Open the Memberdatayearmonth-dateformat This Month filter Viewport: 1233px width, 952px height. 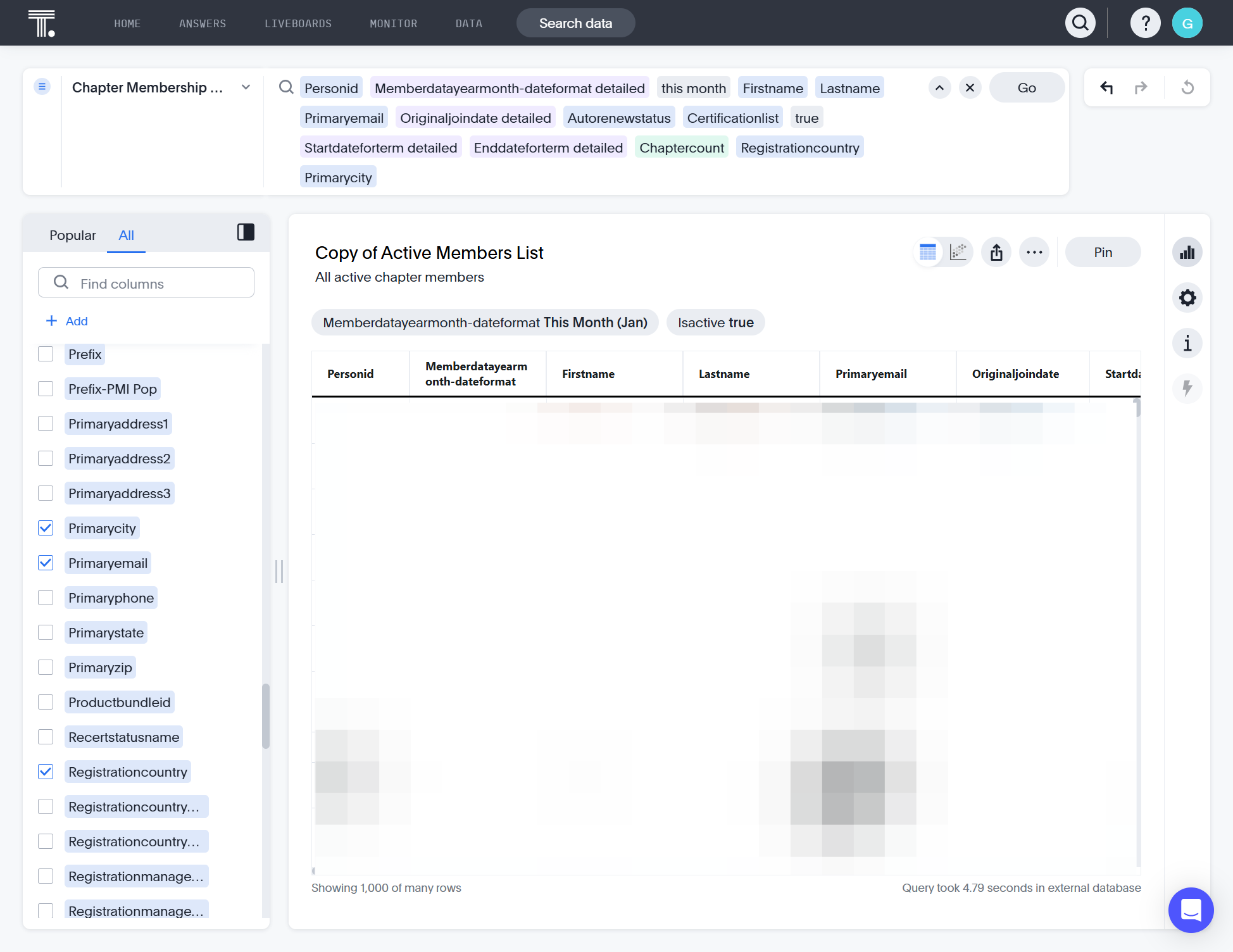pos(485,323)
